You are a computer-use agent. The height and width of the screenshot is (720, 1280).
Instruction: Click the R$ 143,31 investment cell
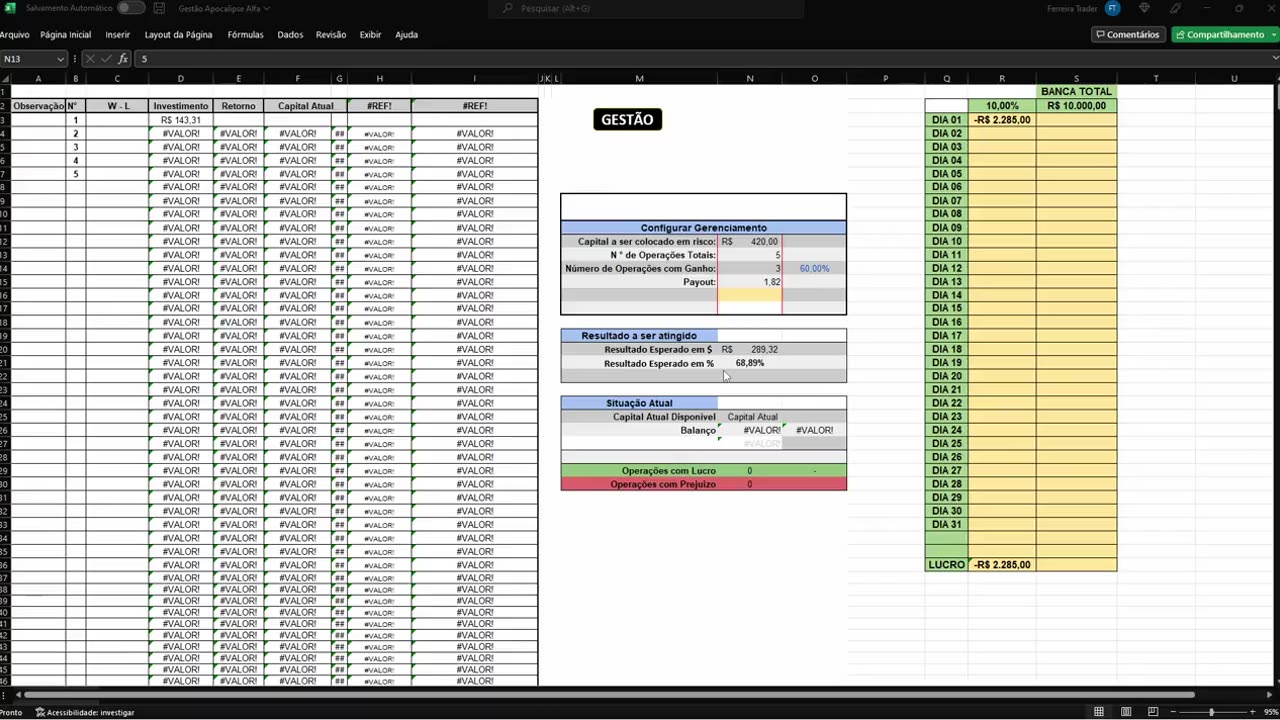tap(181, 120)
